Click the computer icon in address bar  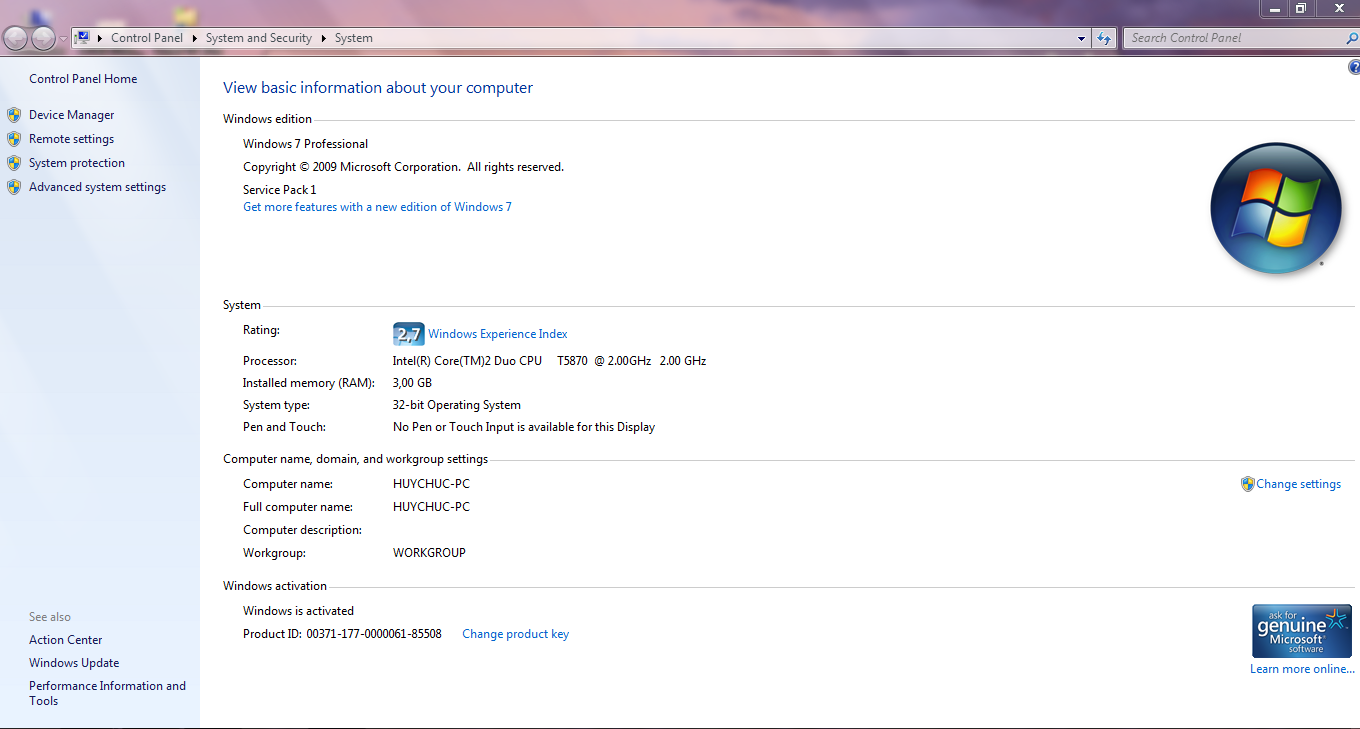[x=83, y=38]
